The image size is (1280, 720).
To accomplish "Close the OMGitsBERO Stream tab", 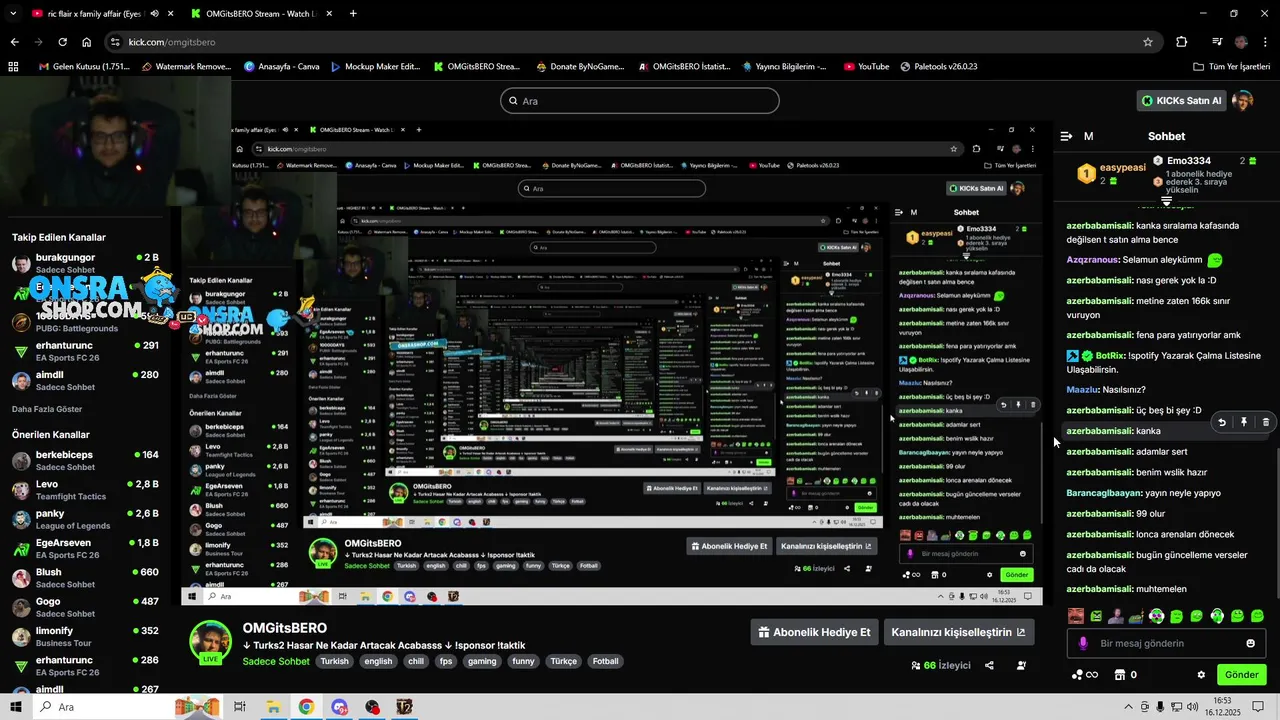I will tap(328, 14).
